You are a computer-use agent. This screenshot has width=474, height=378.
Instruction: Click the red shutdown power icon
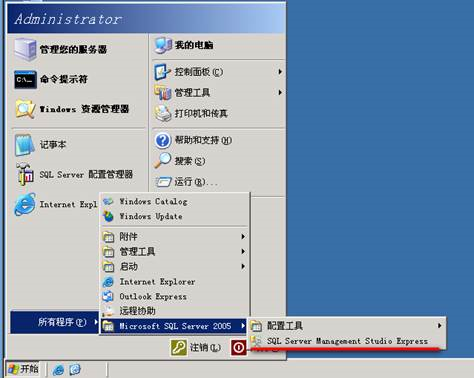[239, 347]
